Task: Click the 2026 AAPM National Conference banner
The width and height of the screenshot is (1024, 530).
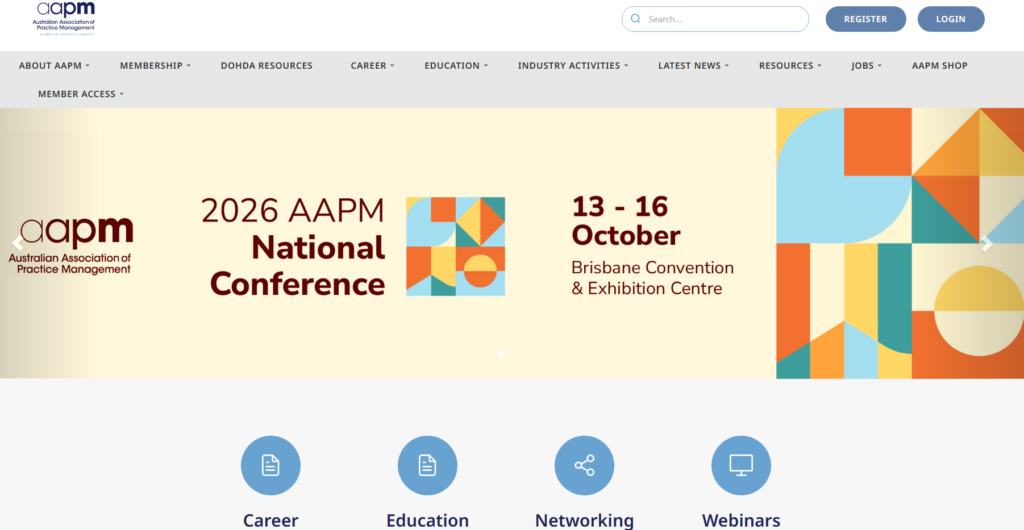Action: pos(512,243)
